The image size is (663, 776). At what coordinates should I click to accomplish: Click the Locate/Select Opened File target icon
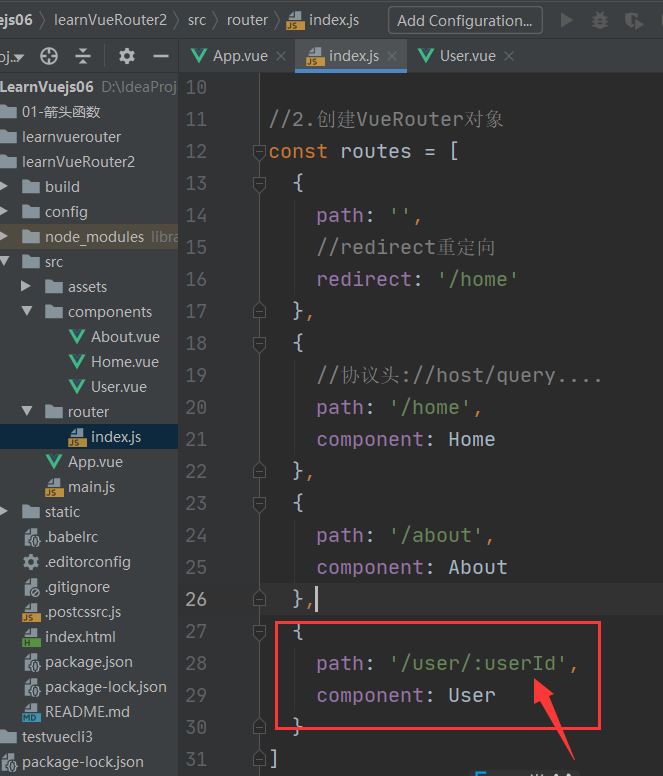click(48, 56)
